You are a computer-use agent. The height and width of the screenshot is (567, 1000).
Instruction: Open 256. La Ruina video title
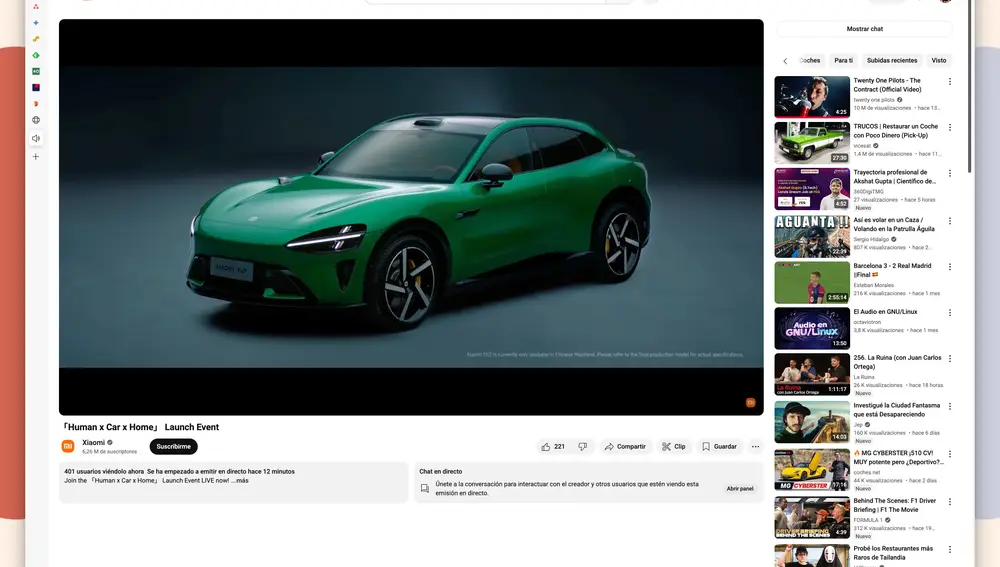point(897,362)
